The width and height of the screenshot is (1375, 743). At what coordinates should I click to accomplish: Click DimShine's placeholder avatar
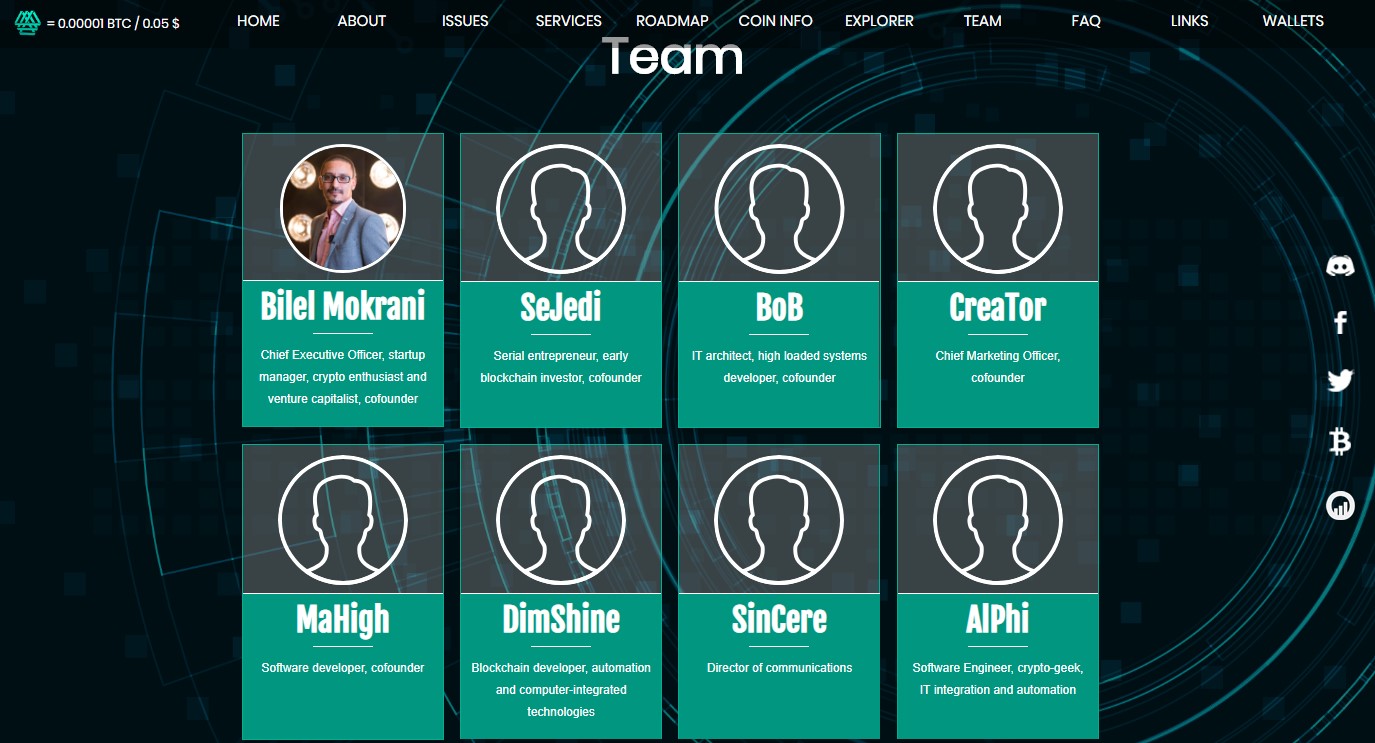(561, 520)
